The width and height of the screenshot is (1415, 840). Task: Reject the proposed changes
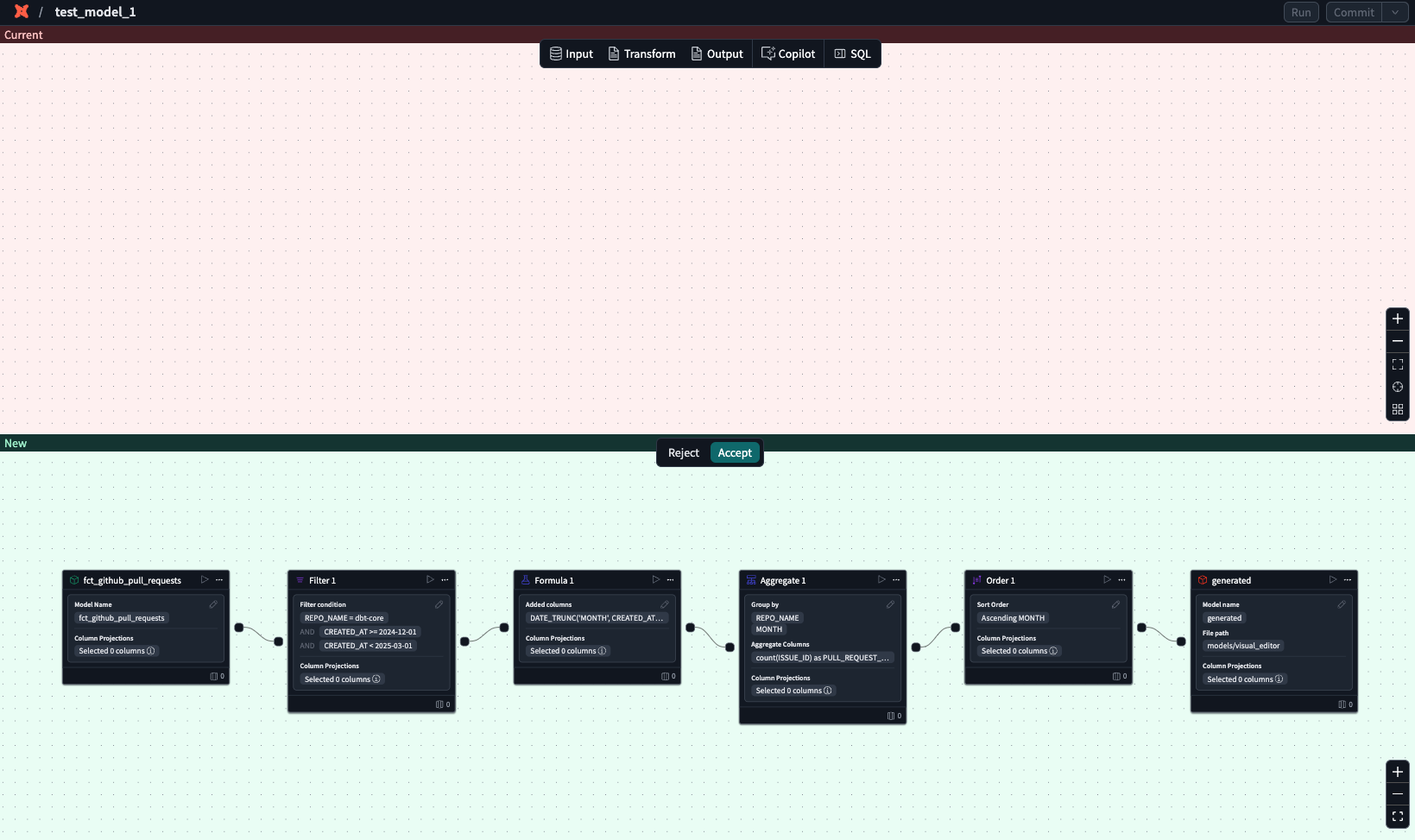pyautogui.click(x=683, y=452)
